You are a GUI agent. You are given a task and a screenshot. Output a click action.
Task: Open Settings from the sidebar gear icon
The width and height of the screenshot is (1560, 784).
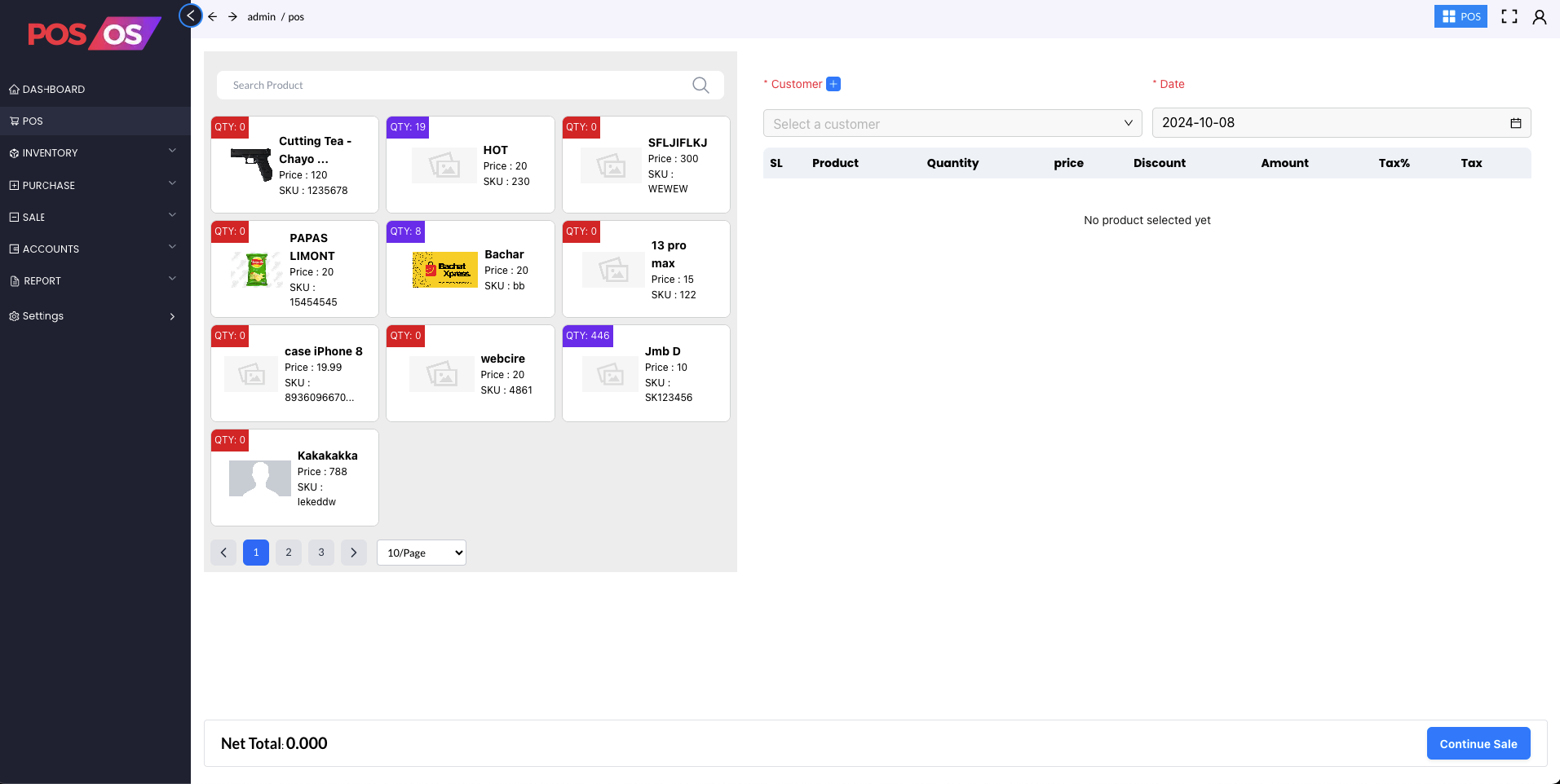pos(14,316)
